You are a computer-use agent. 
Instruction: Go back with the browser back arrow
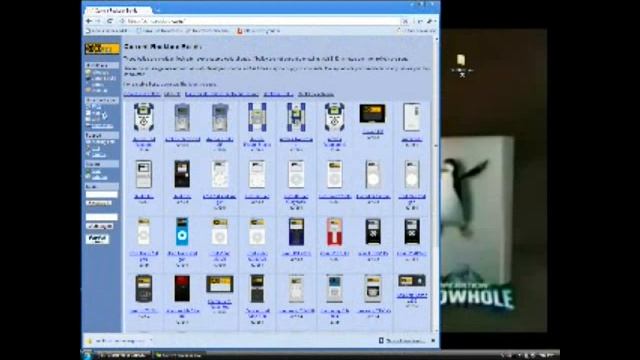(89, 21)
